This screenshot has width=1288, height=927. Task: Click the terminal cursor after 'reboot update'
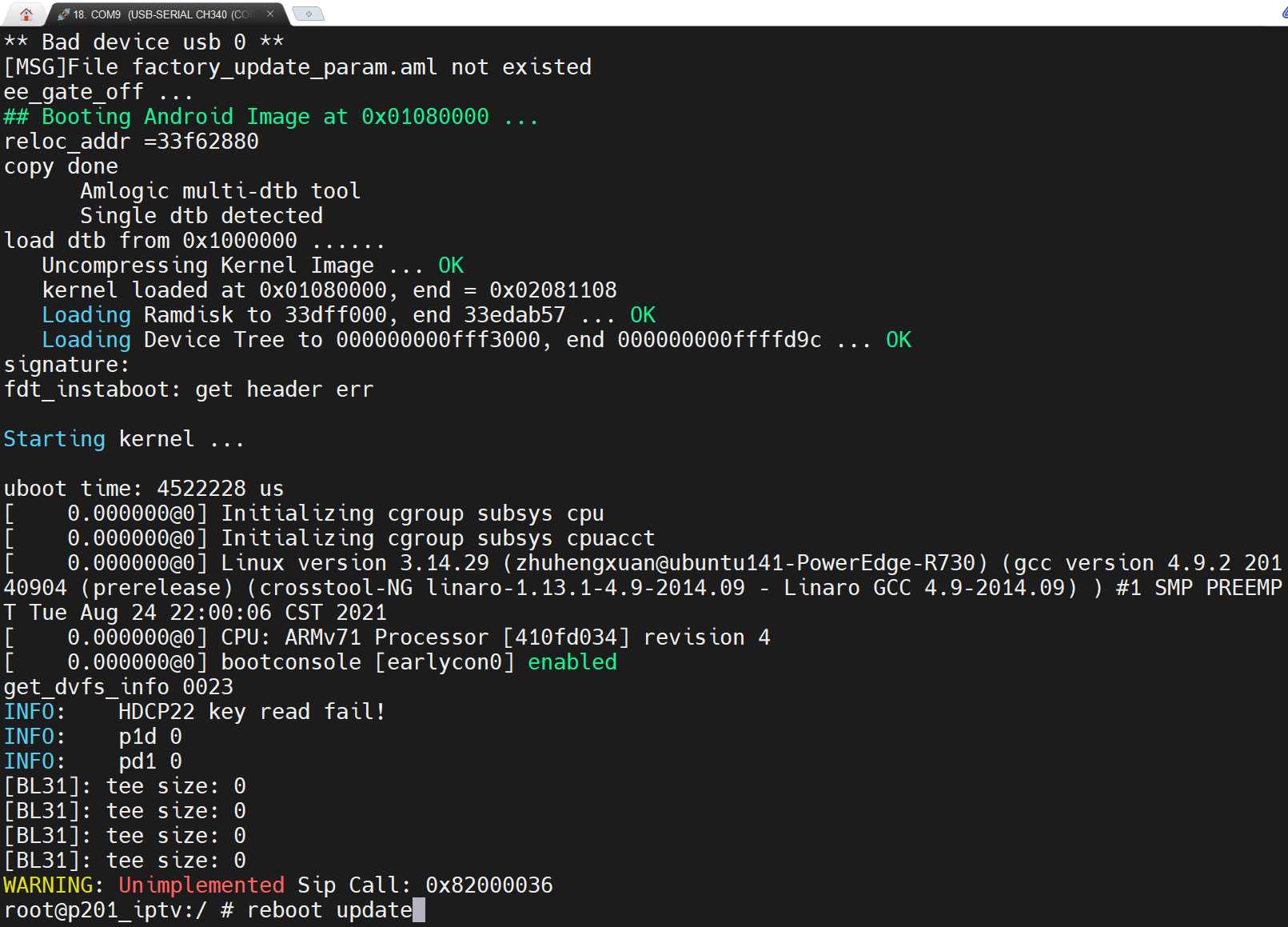[x=419, y=910]
